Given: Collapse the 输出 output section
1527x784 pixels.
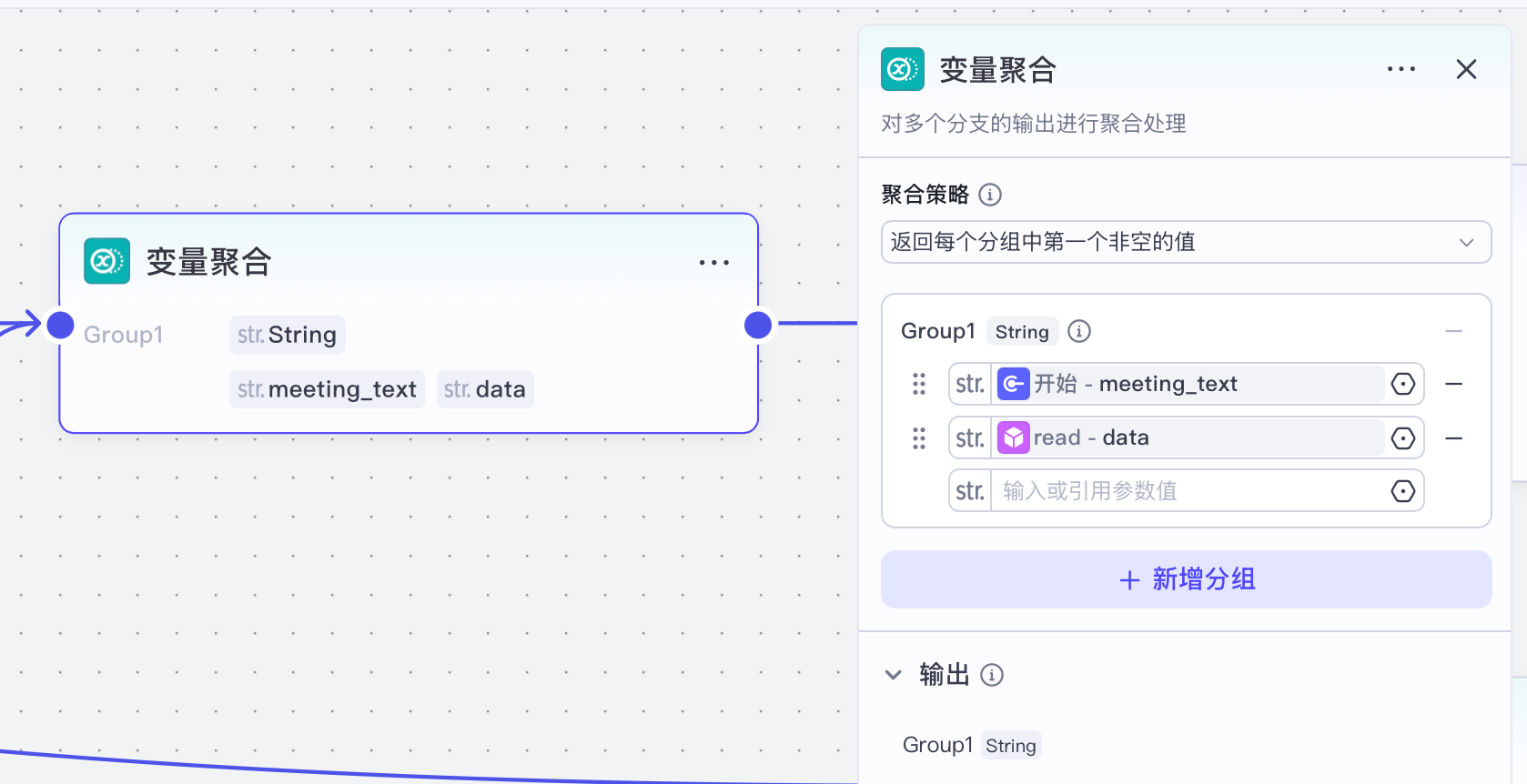Looking at the screenshot, I should (x=894, y=675).
